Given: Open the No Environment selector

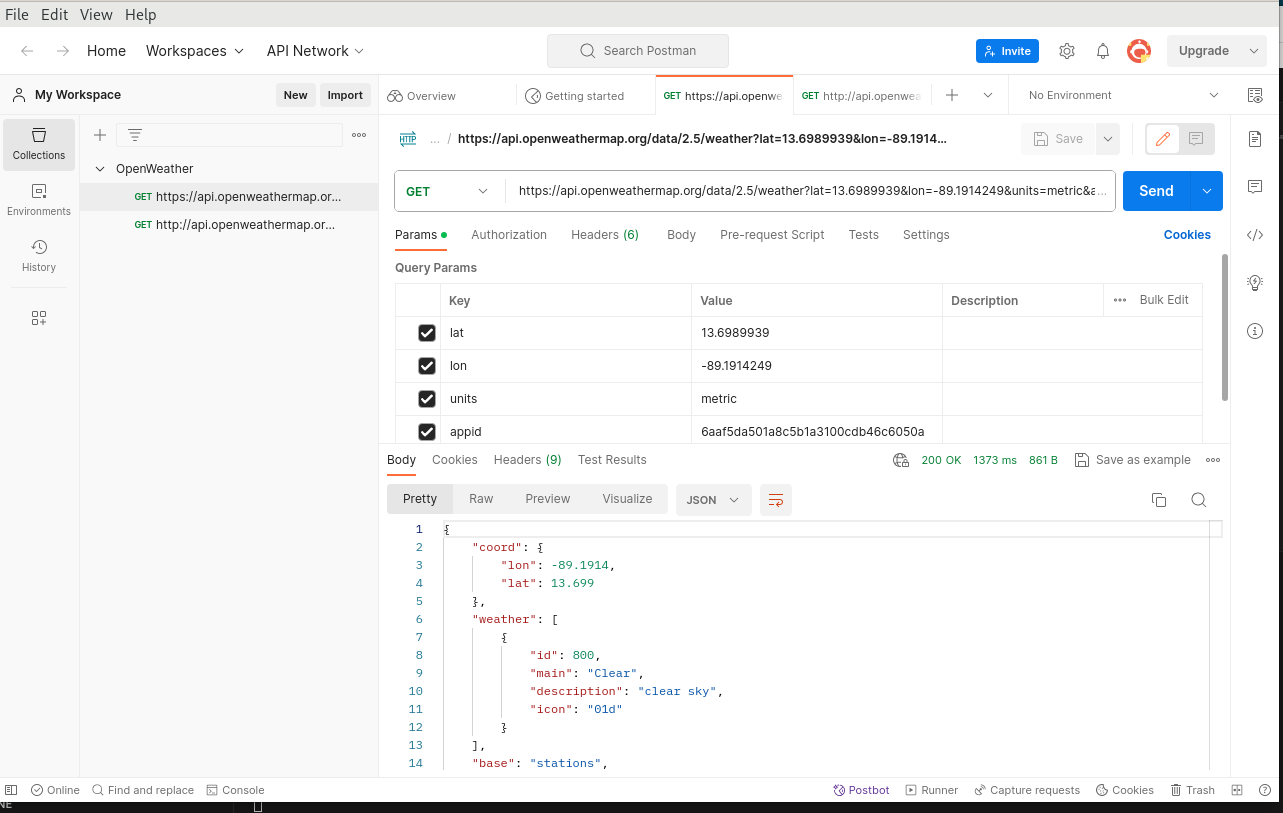Looking at the screenshot, I should 1123,95.
